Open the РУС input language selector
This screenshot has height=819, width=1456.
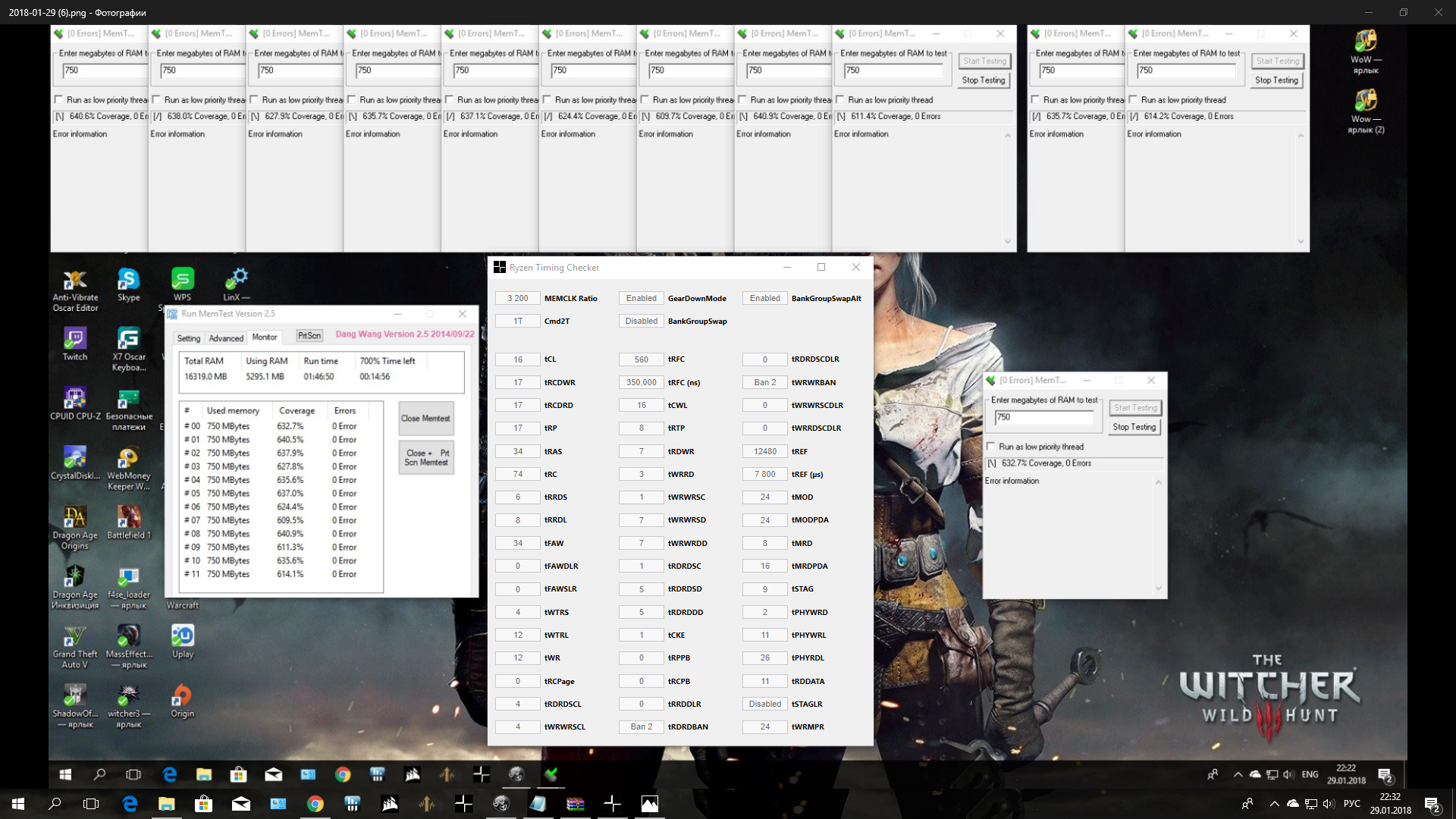click(1352, 804)
